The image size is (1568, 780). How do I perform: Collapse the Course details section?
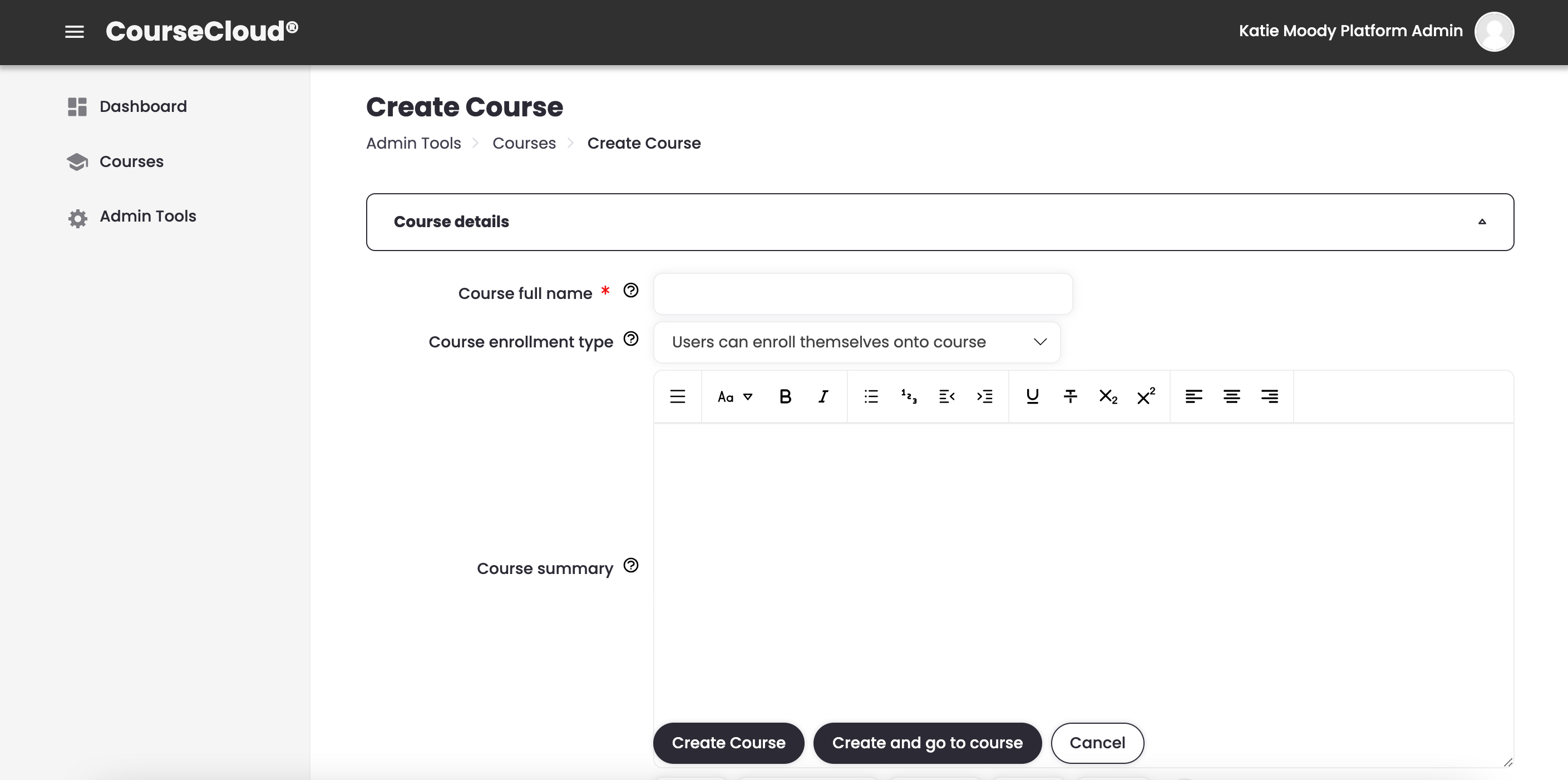[x=1482, y=222]
